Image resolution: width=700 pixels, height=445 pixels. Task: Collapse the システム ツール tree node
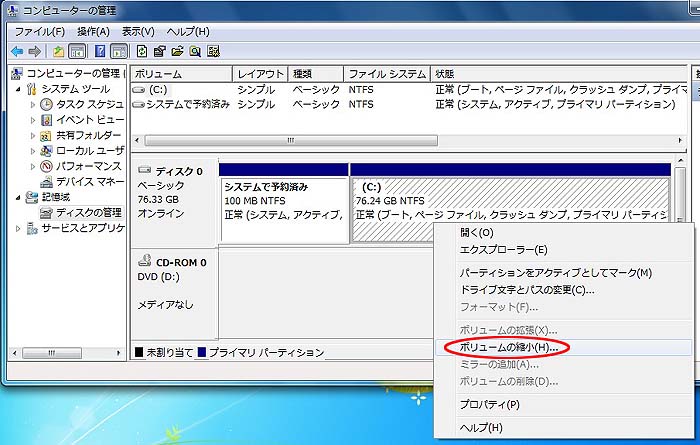tap(19, 90)
